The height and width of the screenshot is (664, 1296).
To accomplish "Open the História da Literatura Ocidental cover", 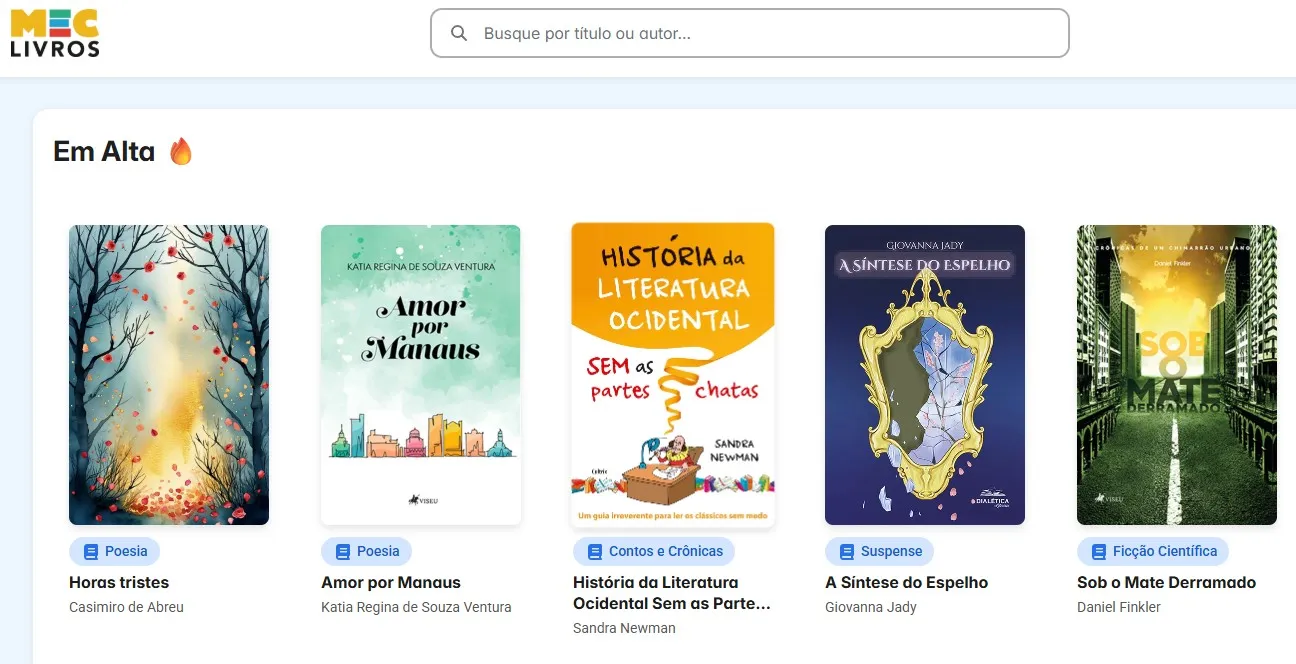I will coord(673,375).
